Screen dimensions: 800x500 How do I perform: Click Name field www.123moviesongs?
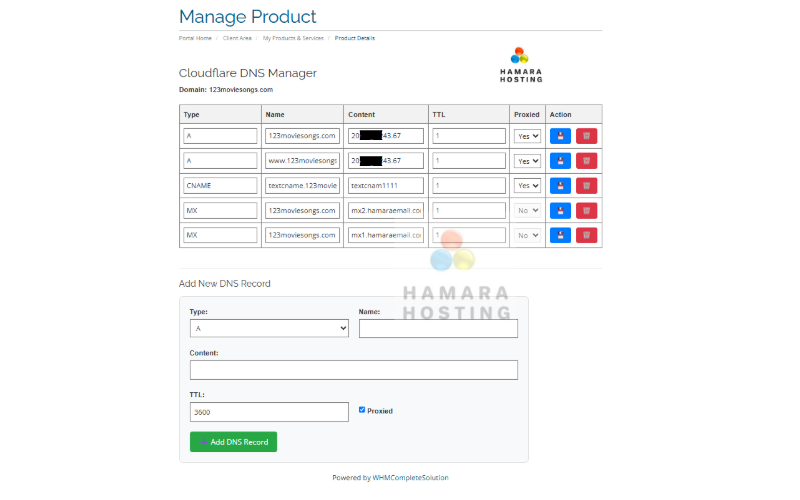coord(302,161)
